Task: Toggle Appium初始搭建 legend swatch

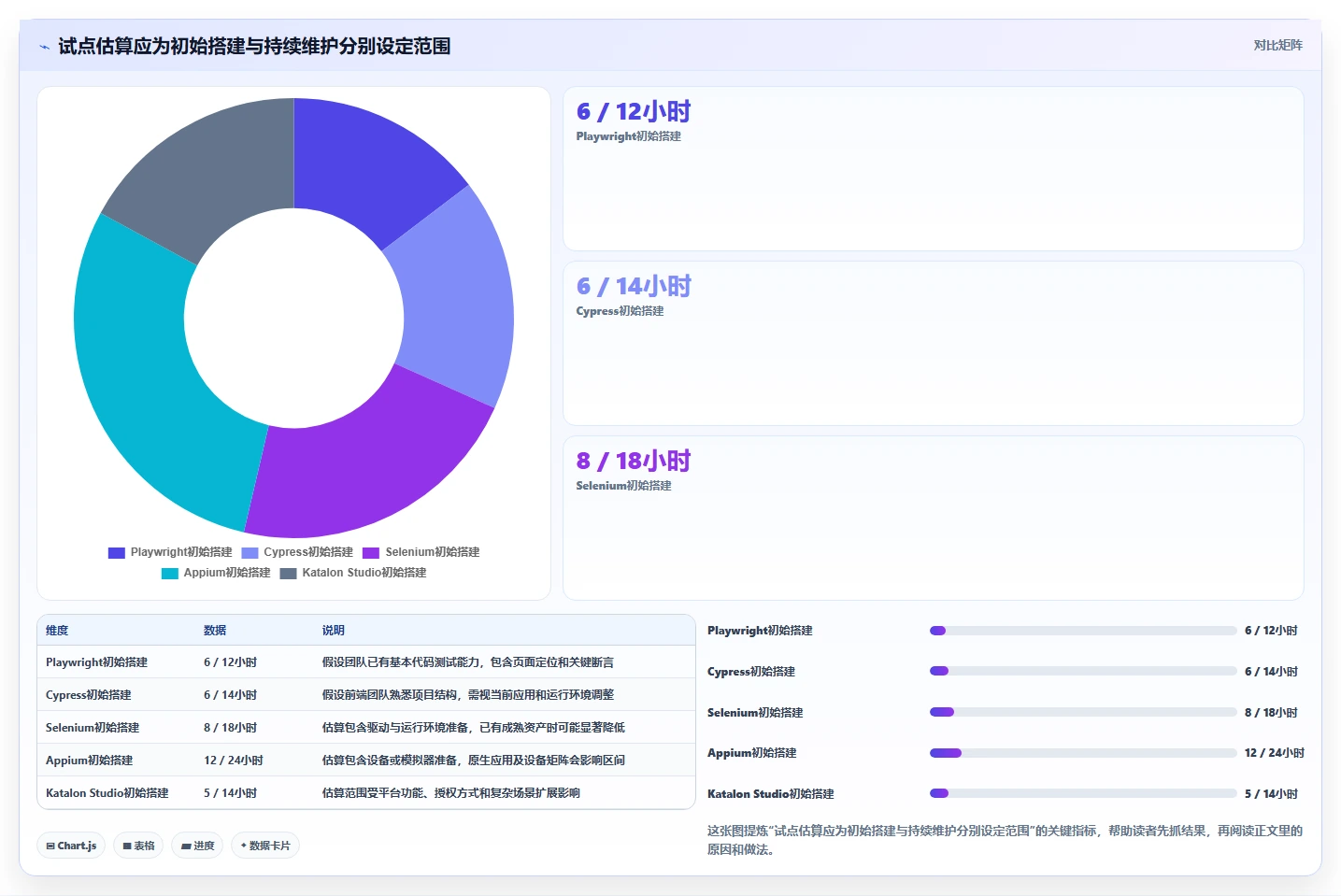Action: (170, 573)
